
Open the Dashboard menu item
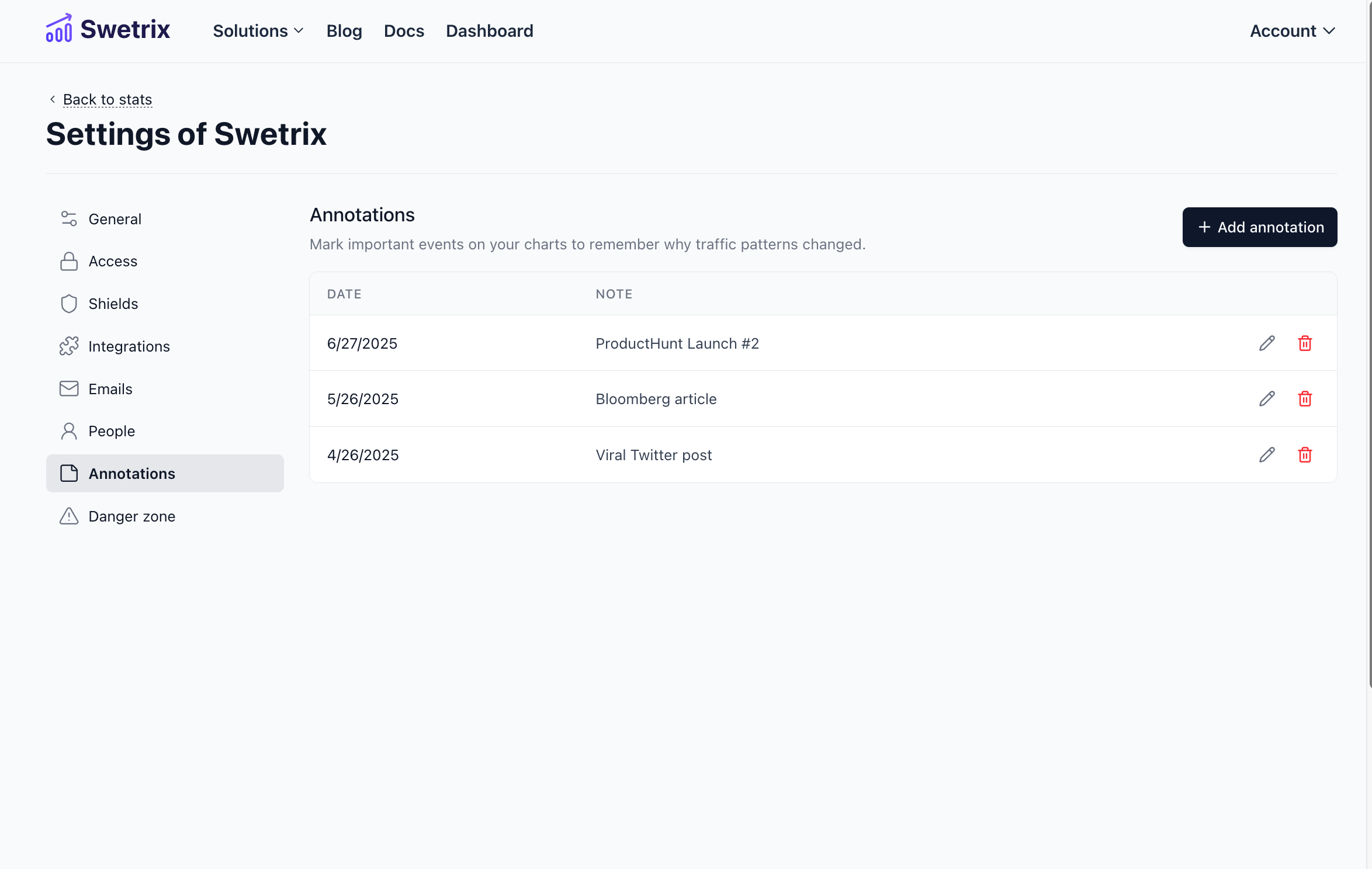[490, 31]
